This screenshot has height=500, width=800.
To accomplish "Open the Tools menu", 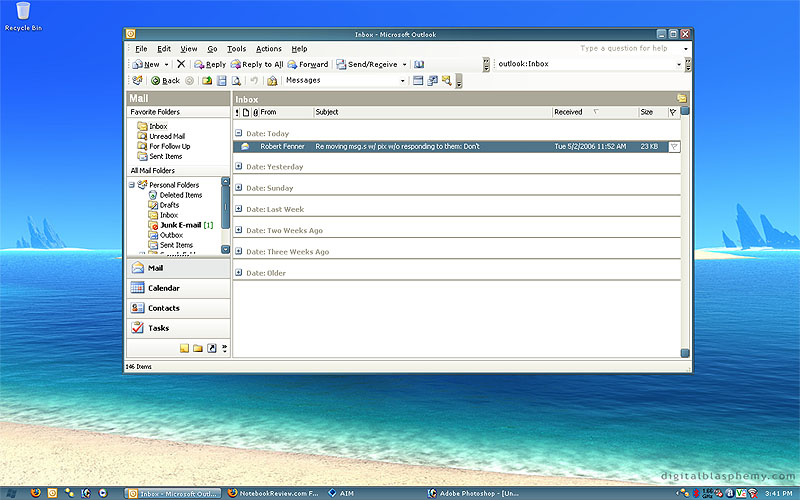I will [x=236, y=48].
